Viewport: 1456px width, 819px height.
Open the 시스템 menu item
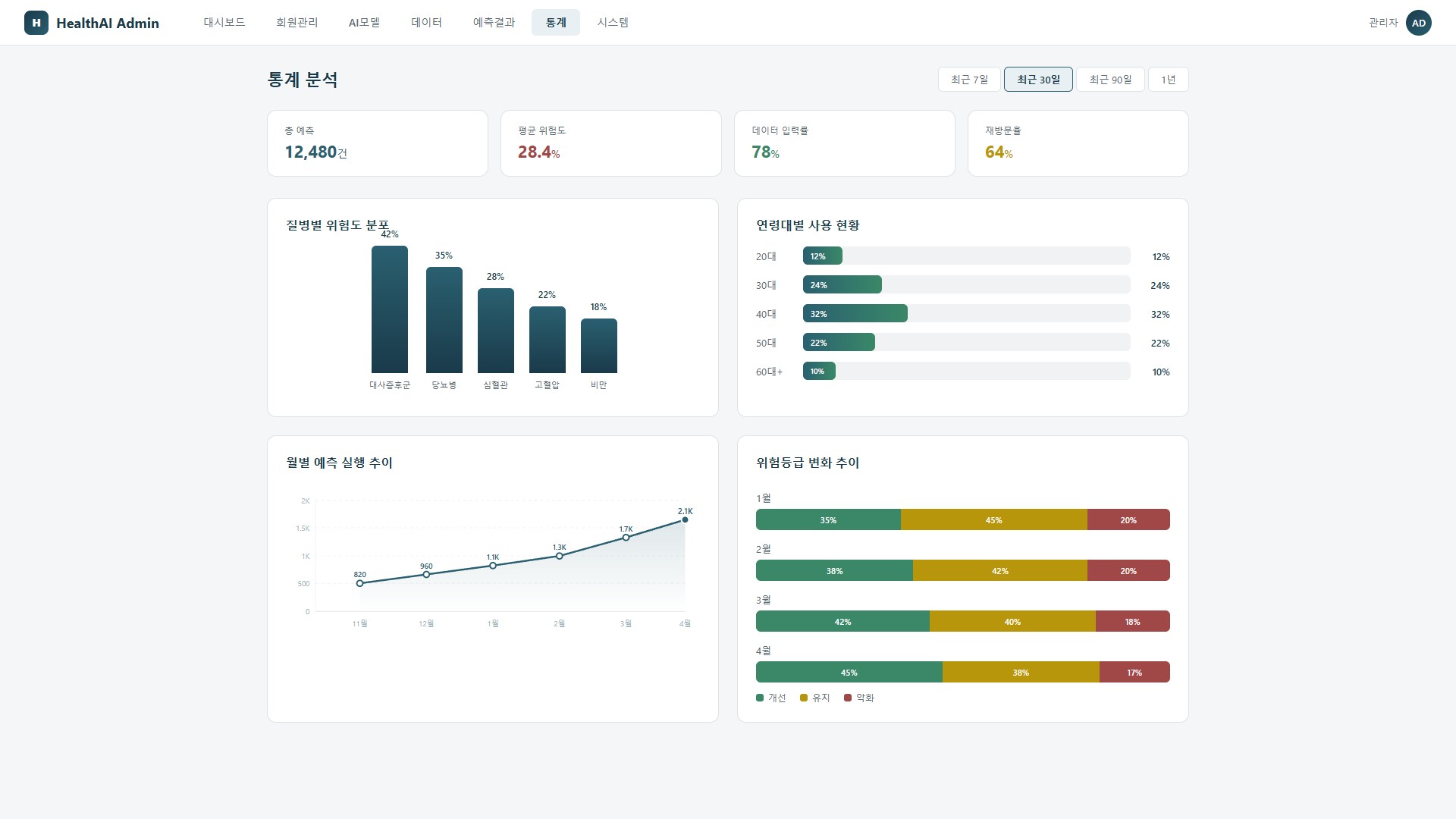(613, 23)
